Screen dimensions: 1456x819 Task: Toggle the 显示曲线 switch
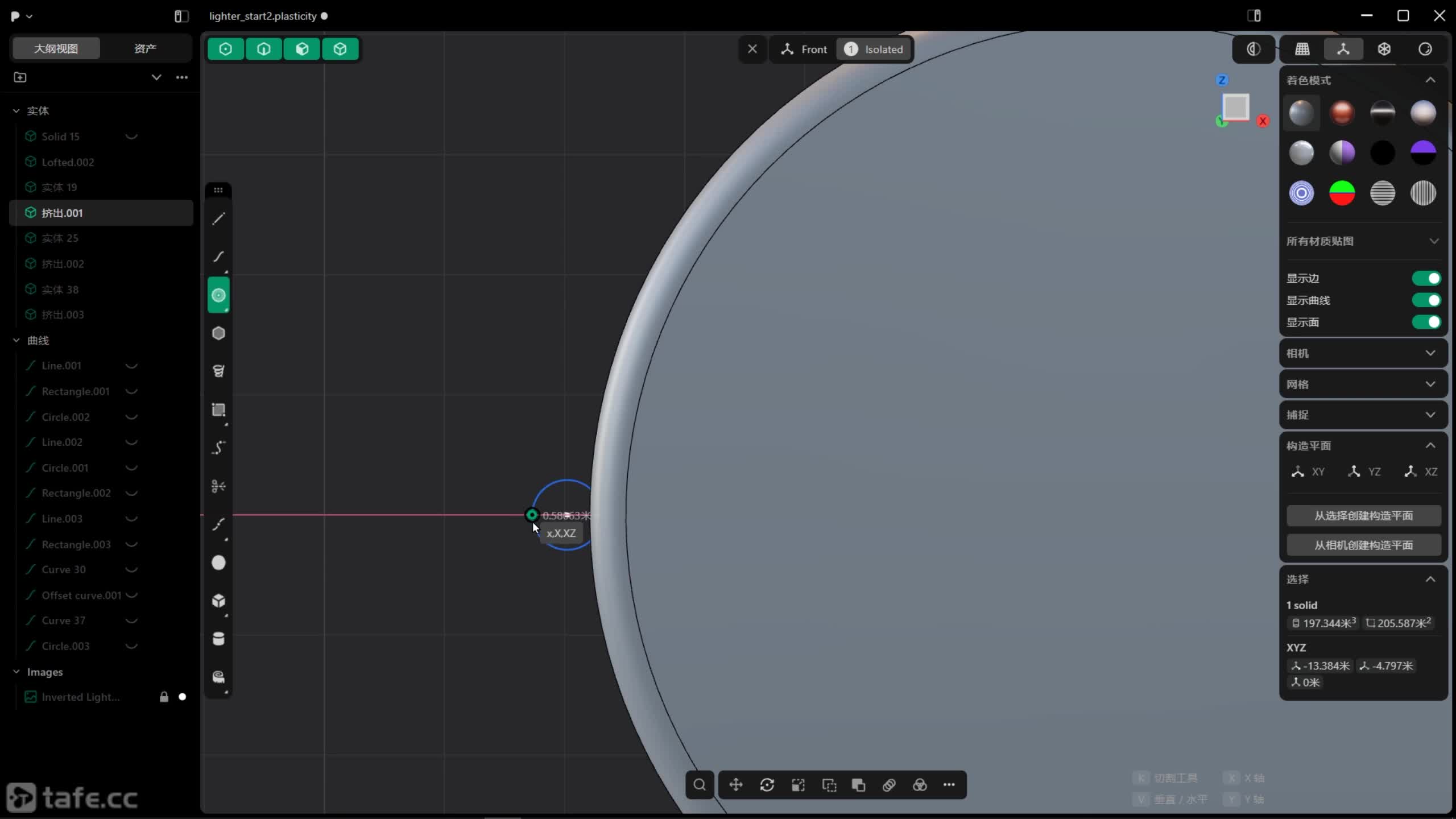[1426, 300]
